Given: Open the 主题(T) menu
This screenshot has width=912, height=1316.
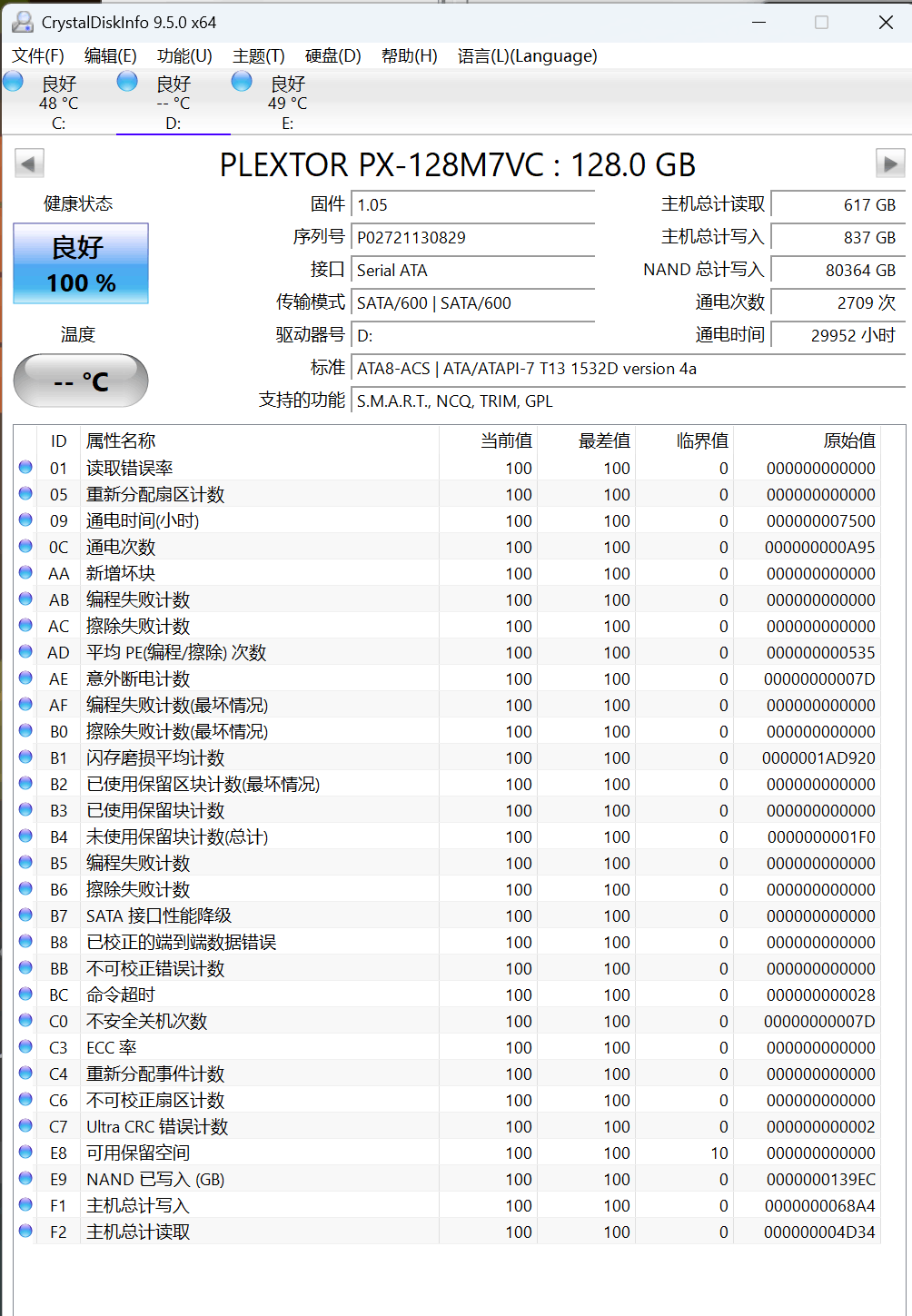Looking at the screenshot, I should point(259,55).
